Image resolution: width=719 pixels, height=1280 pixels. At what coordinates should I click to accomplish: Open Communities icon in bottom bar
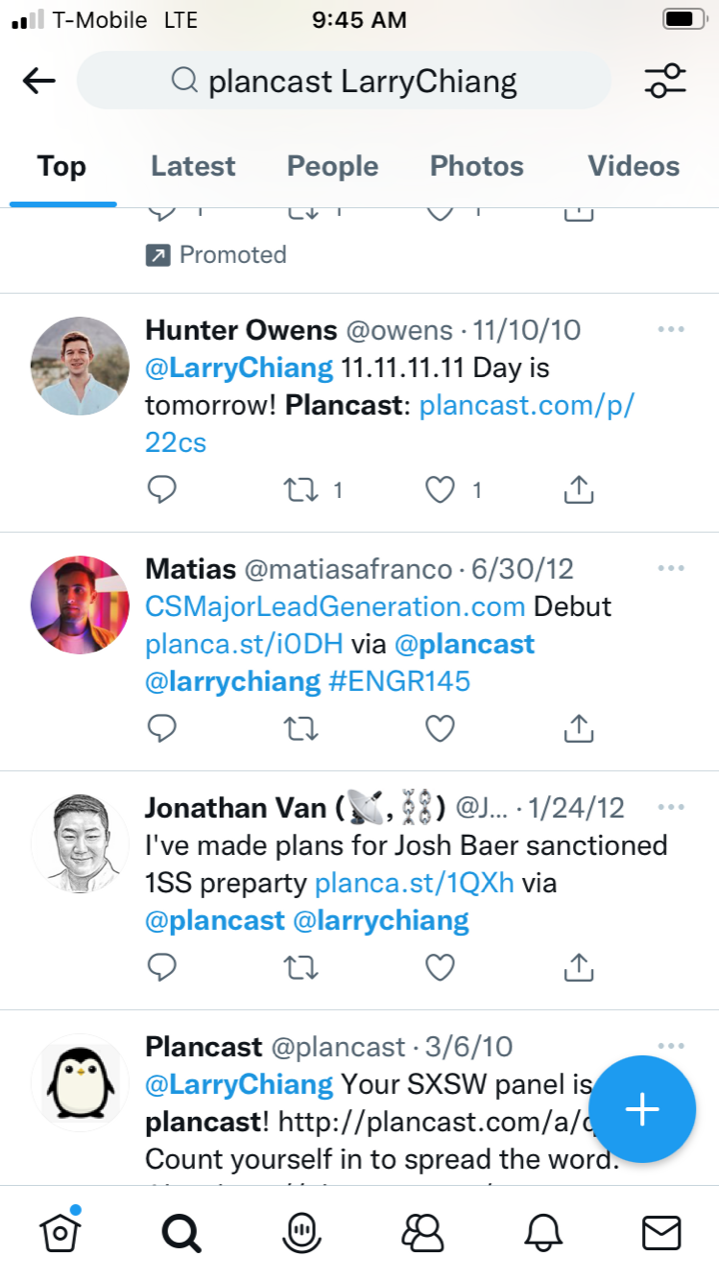click(422, 1234)
